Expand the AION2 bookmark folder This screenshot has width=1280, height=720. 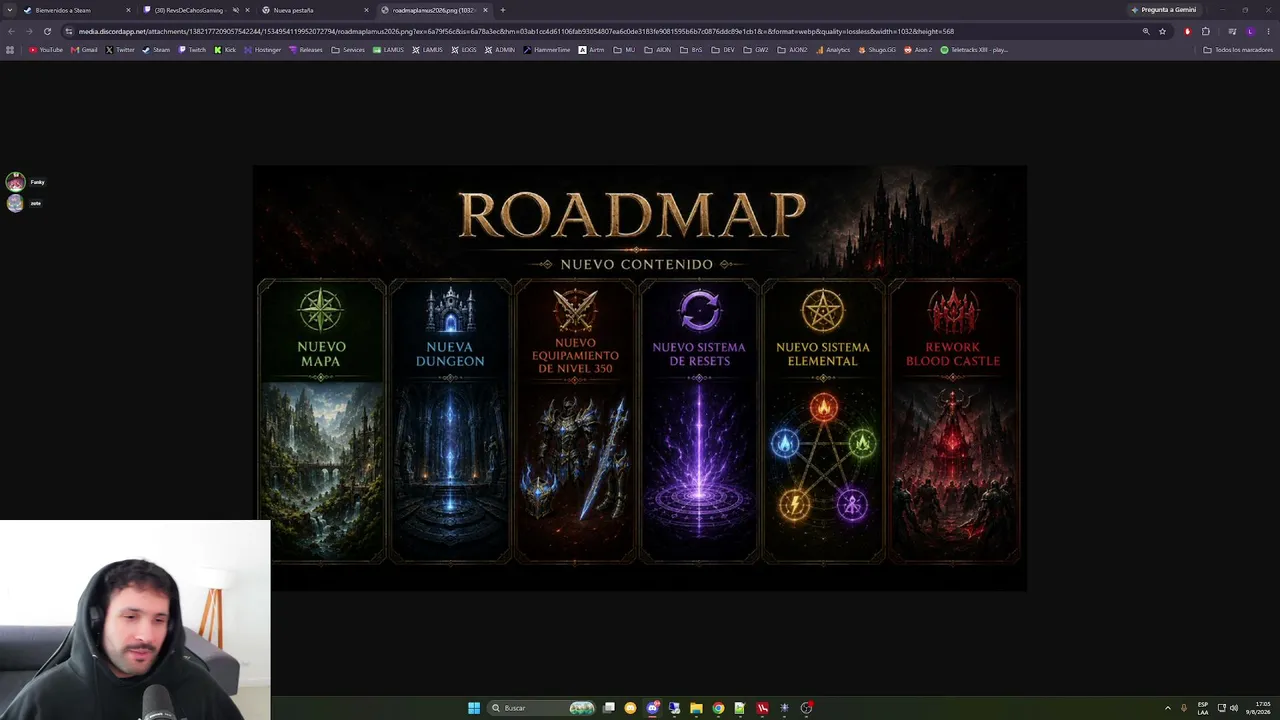(x=792, y=50)
